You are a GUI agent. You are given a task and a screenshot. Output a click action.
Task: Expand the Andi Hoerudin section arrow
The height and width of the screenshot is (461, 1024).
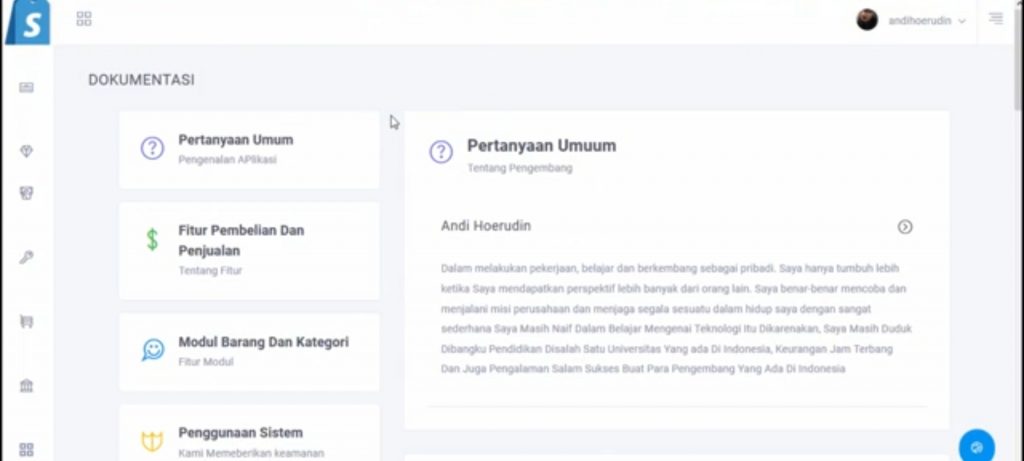coord(905,227)
